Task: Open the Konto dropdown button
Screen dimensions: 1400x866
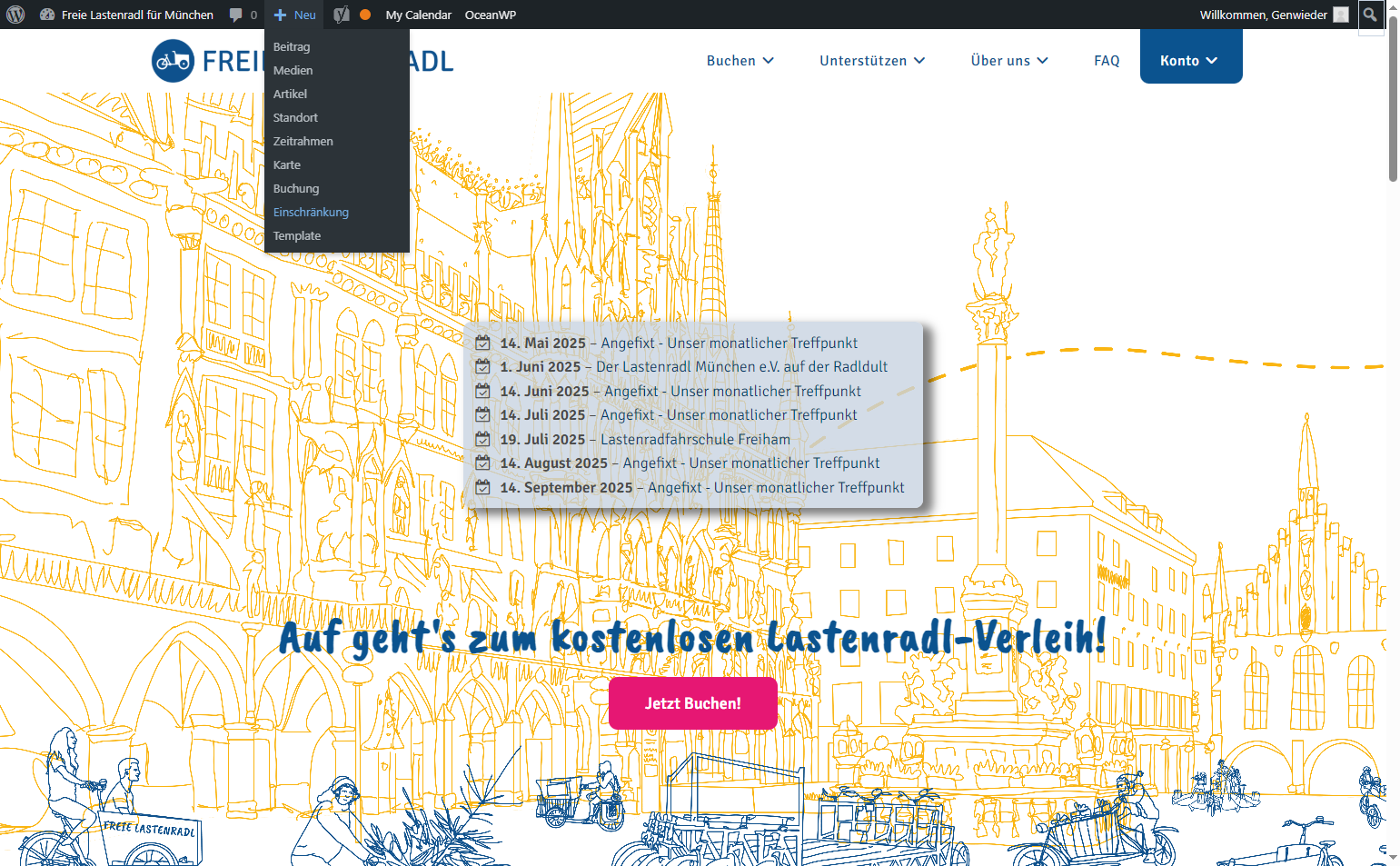Action: tap(1191, 56)
